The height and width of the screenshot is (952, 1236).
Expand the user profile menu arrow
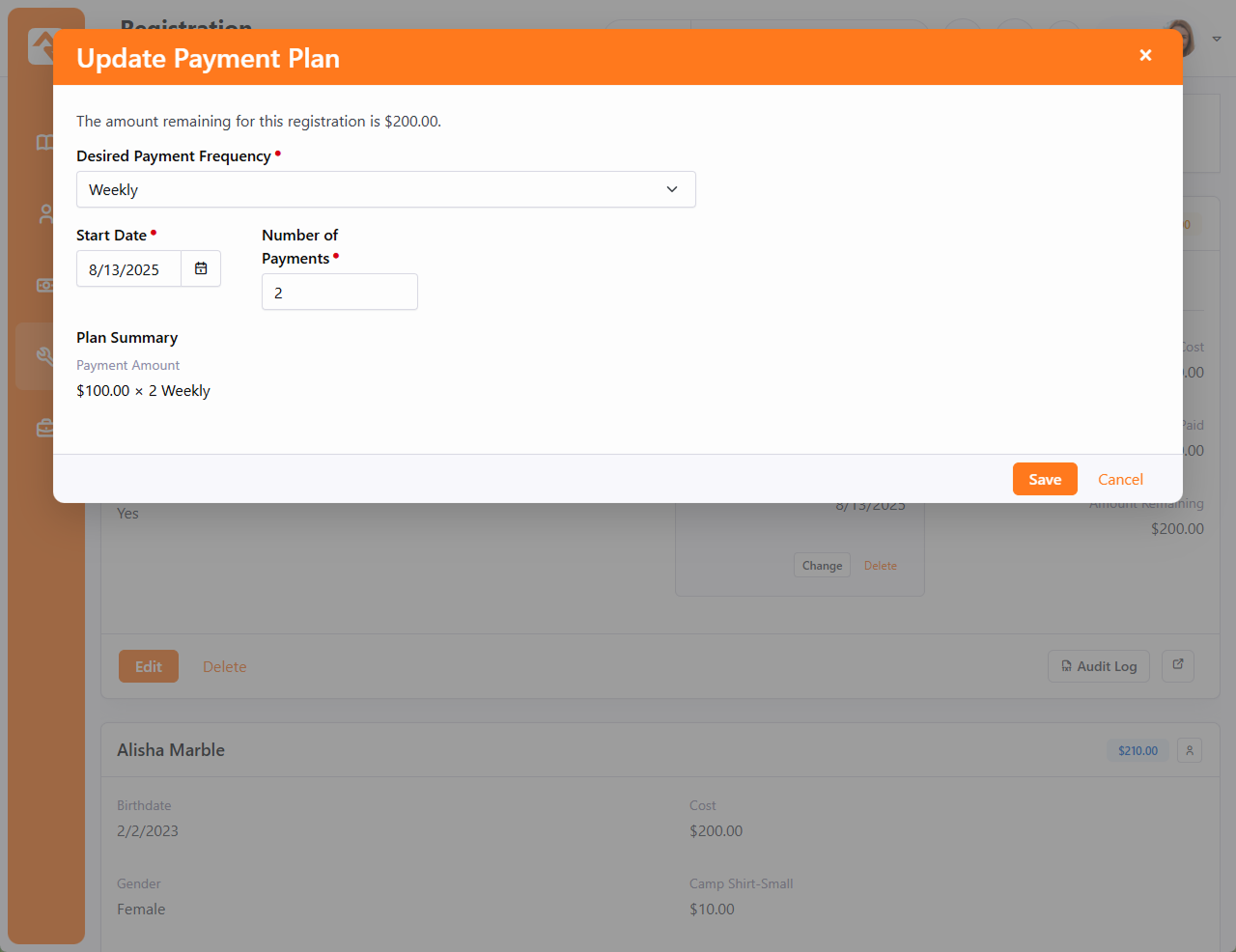tap(1217, 39)
